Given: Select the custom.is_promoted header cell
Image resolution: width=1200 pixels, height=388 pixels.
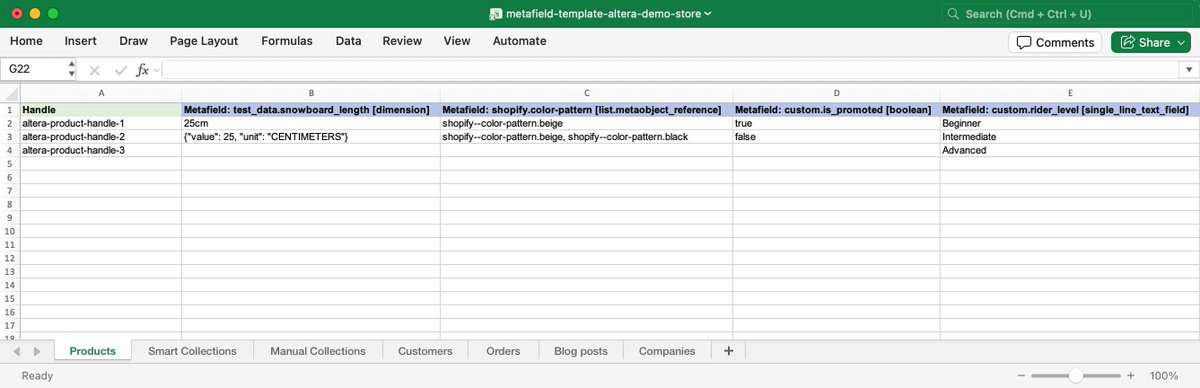Looking at the screenshot, I should [836, 109].
